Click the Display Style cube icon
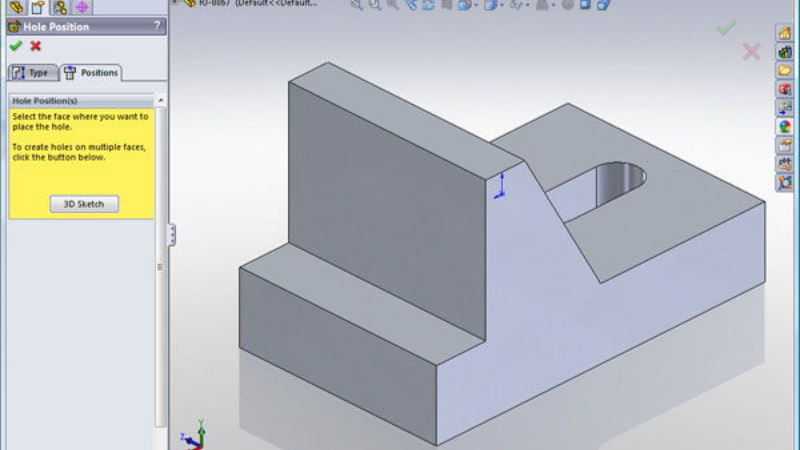 pos(490,5)
